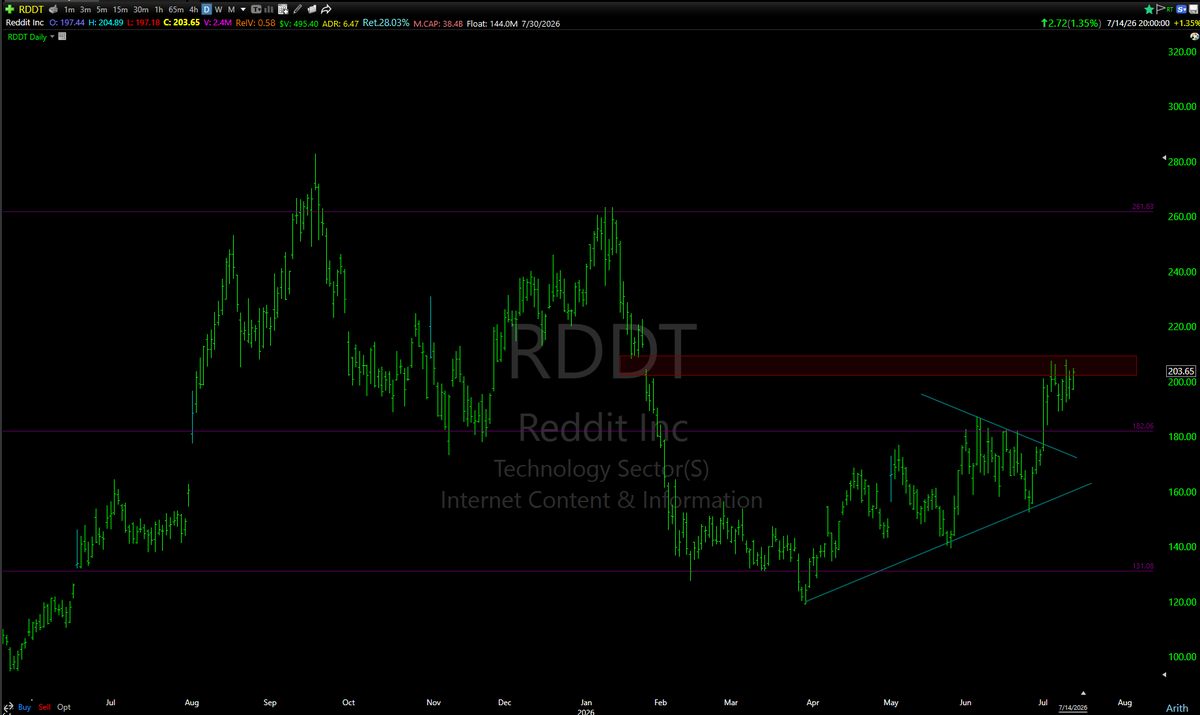Click the green star favorite icon
Image resolution: width=1200 pixels, height=715 pixels.
pos(1149,9)
